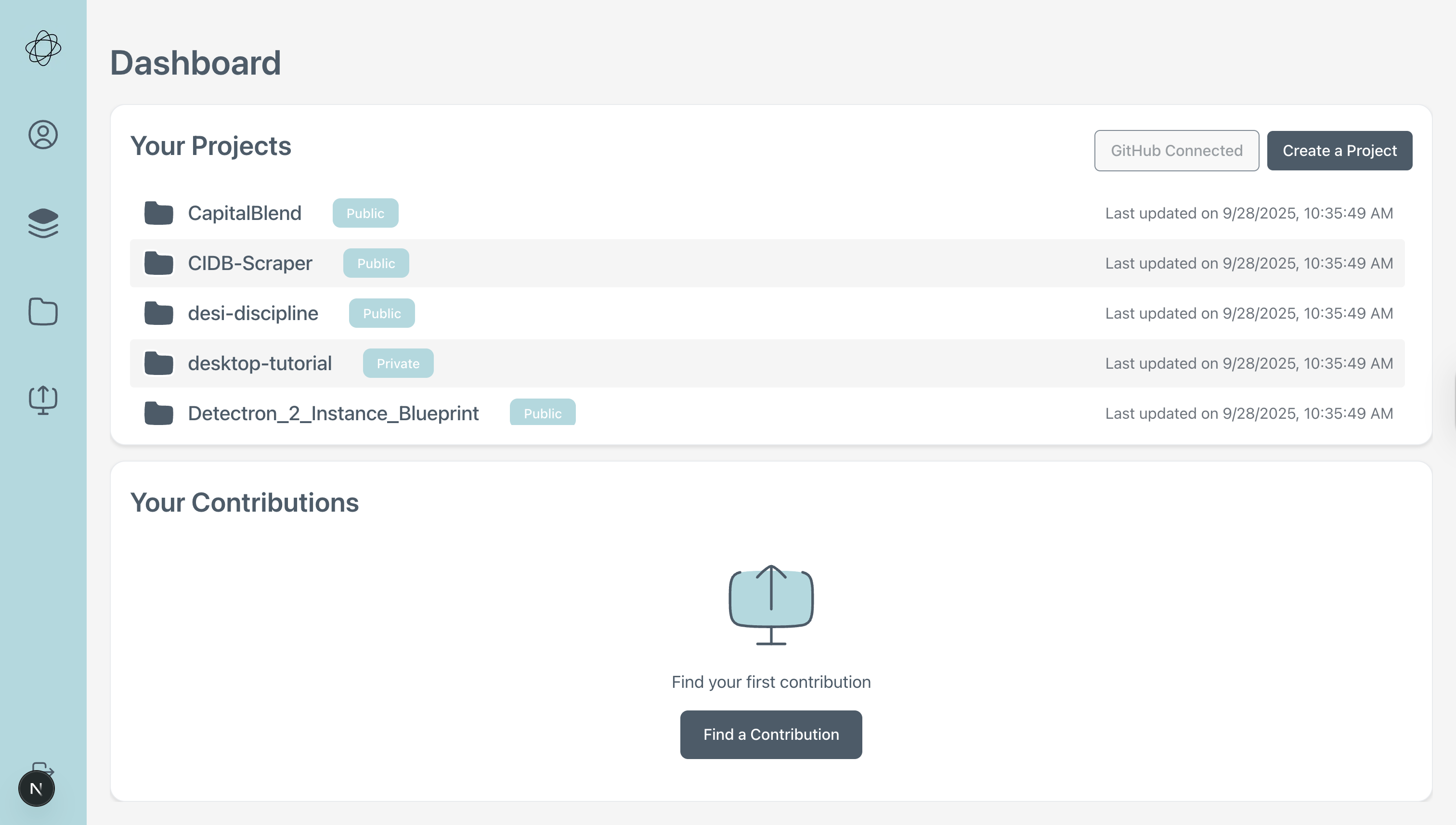Open the CIDB-Scraper project

point(250,263)
